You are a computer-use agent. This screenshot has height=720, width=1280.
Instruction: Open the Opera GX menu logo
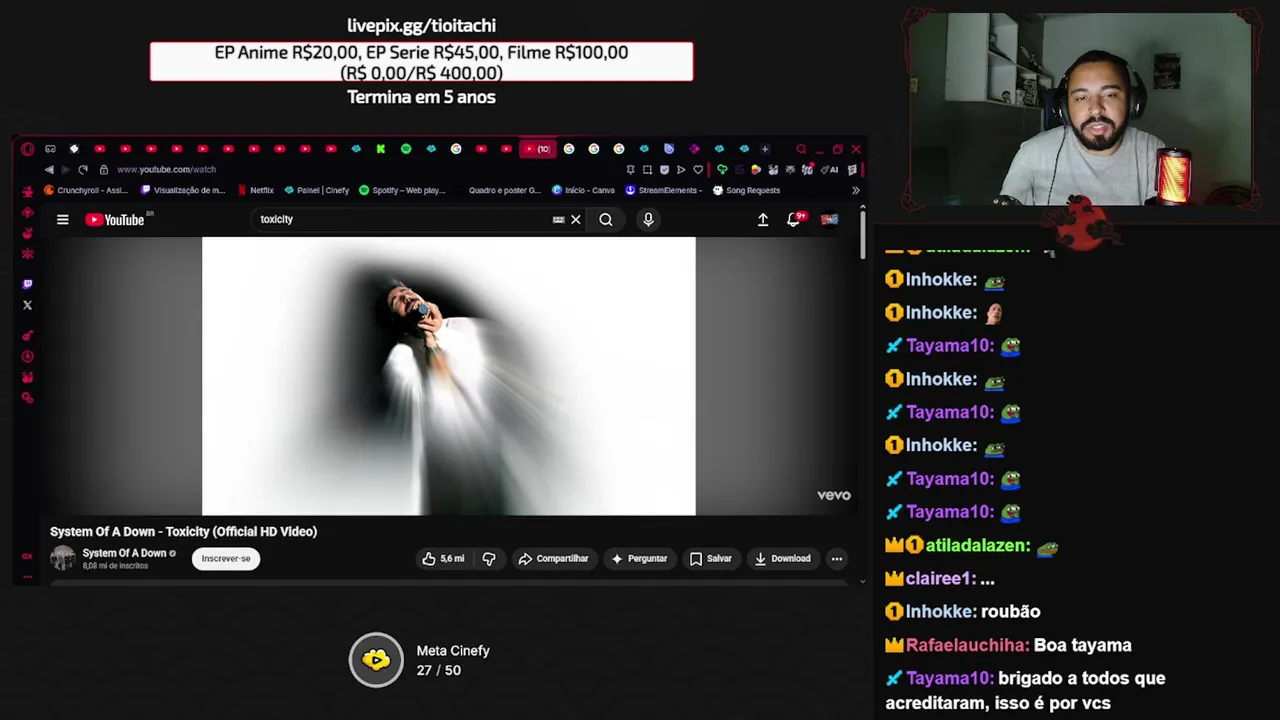27,149
